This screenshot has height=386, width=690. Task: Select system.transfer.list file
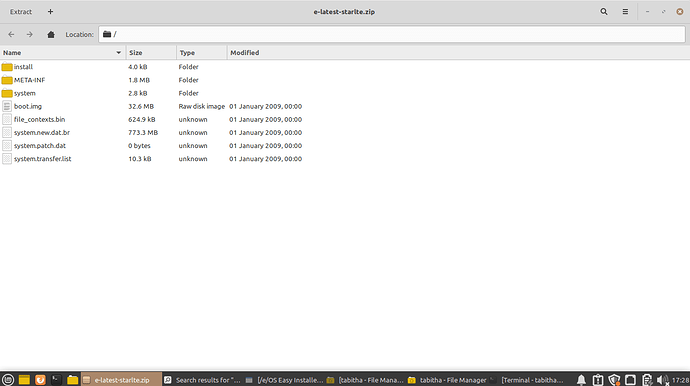tap(42, 159)
